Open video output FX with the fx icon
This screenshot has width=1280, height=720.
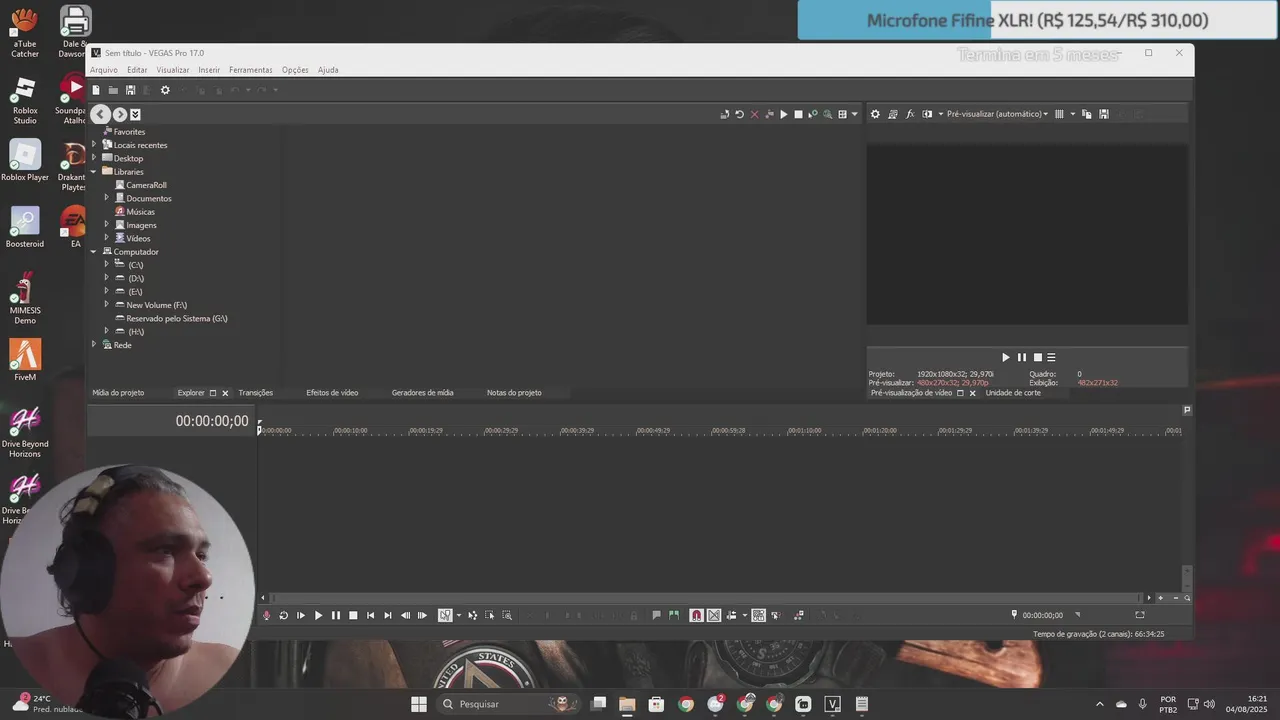910,114
